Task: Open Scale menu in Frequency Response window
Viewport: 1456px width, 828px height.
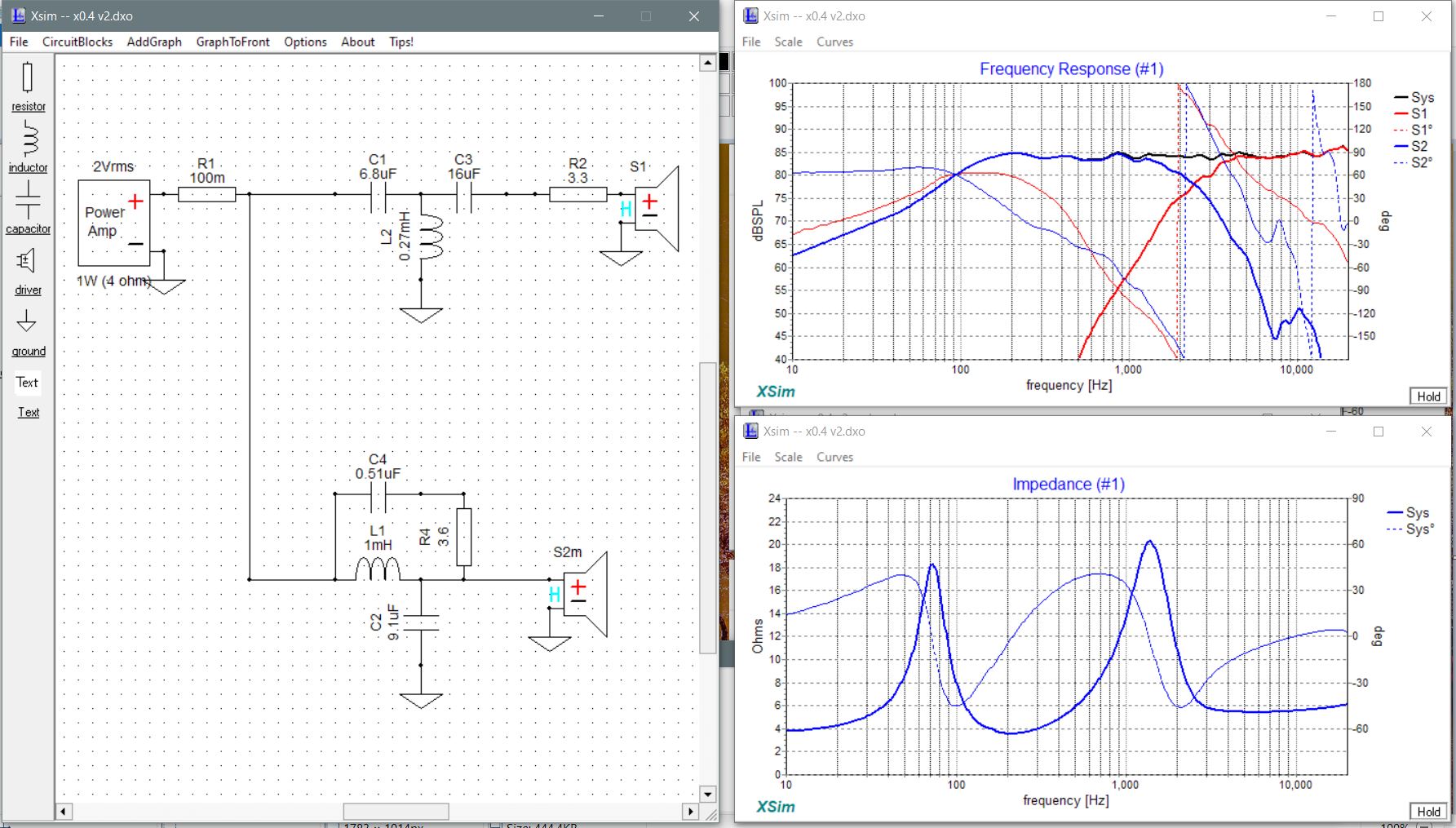Action: [x=788, y=42]
